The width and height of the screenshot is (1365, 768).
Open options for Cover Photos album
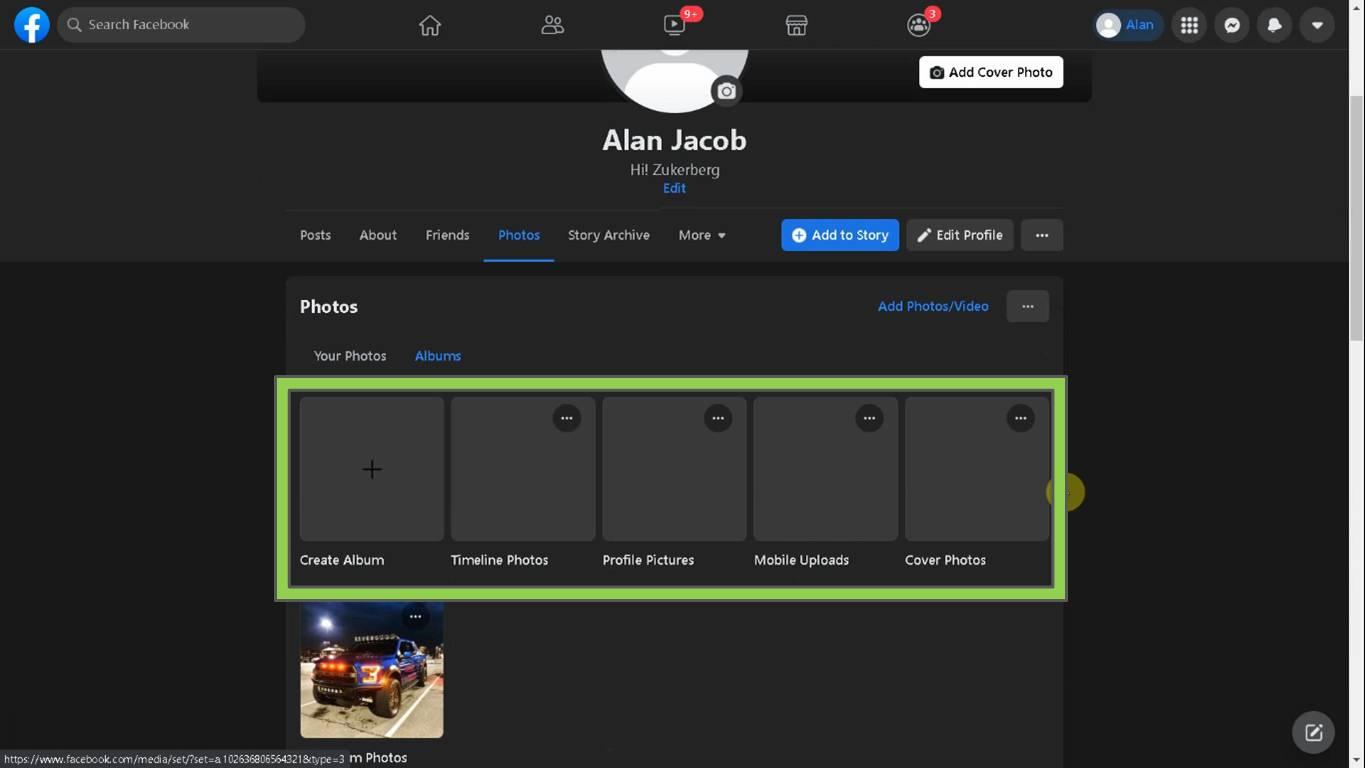(x=1020, y=418)
